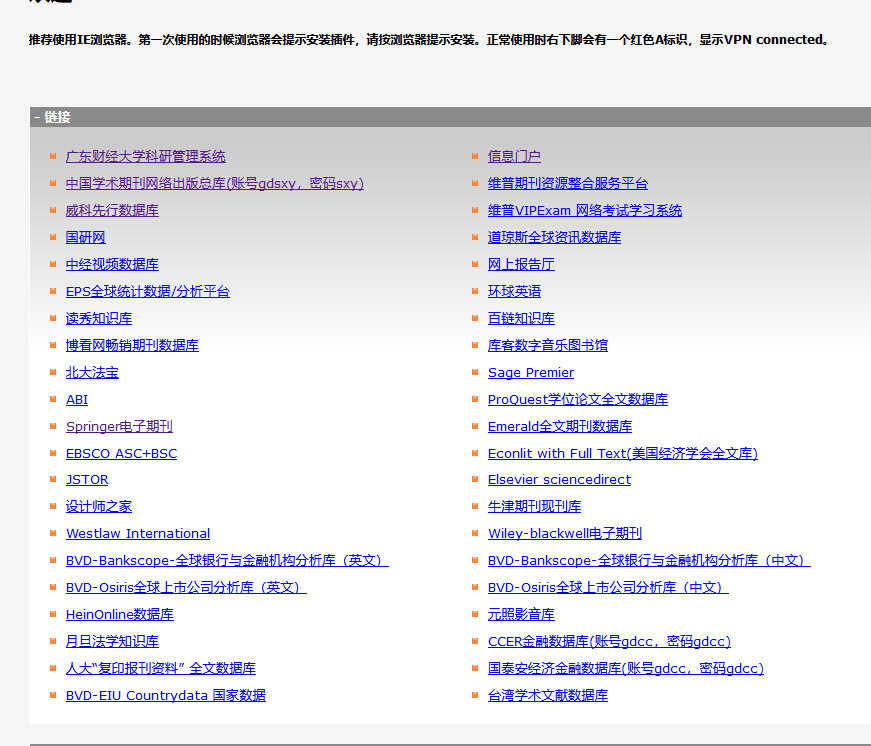
Task: Open BVD-EIU Countrydata 国家数据 link
Action: point(166,695)
